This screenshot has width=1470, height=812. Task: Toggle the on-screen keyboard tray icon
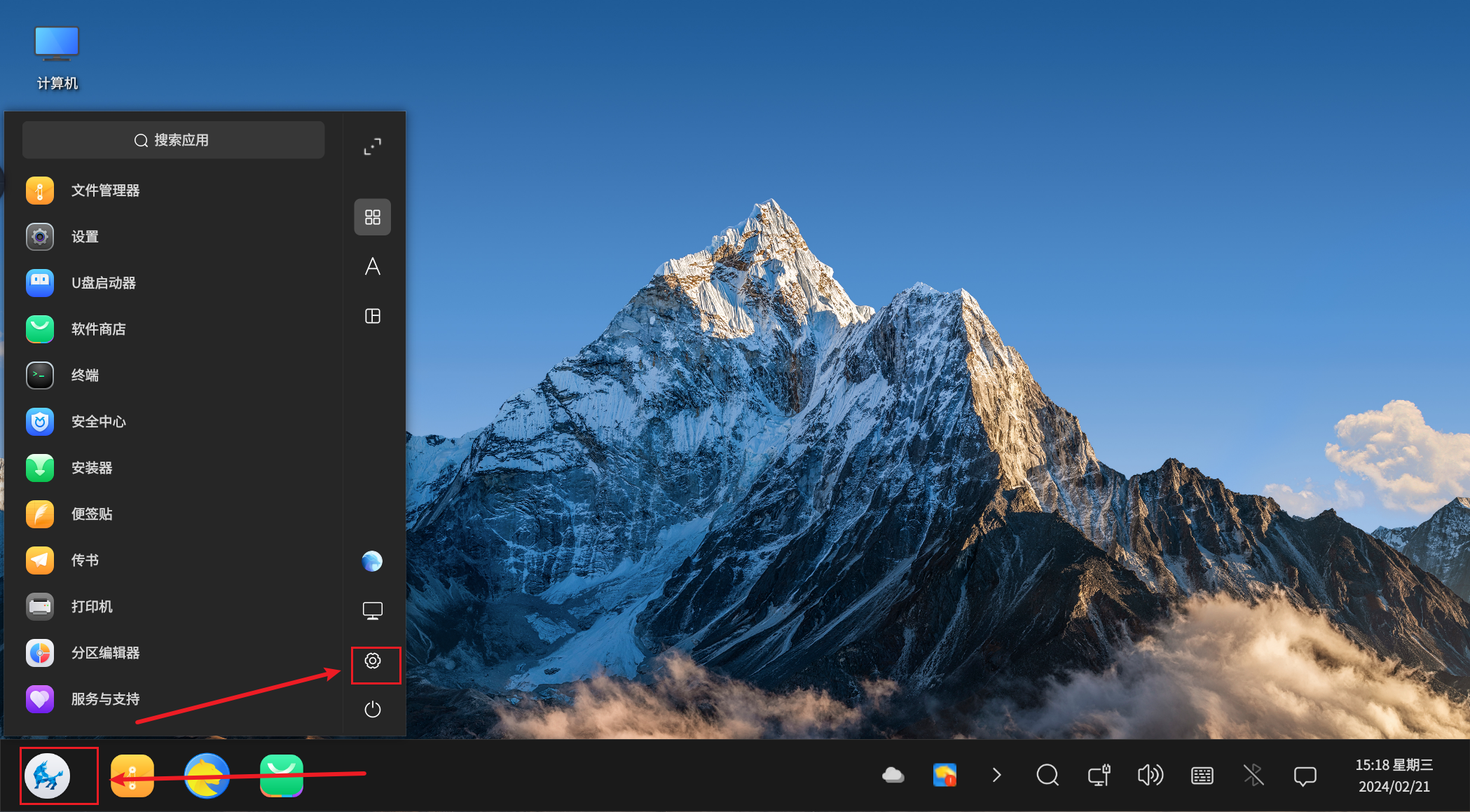[1202, 775]
